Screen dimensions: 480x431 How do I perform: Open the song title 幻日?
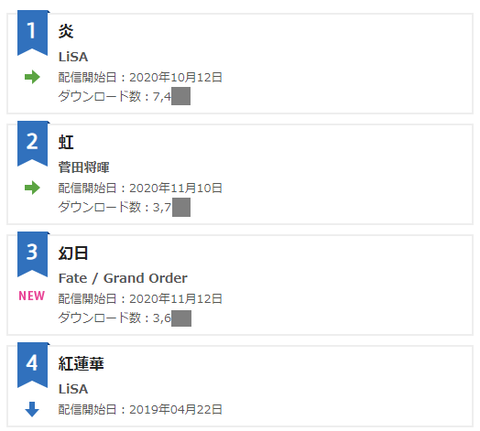(73, 253)
